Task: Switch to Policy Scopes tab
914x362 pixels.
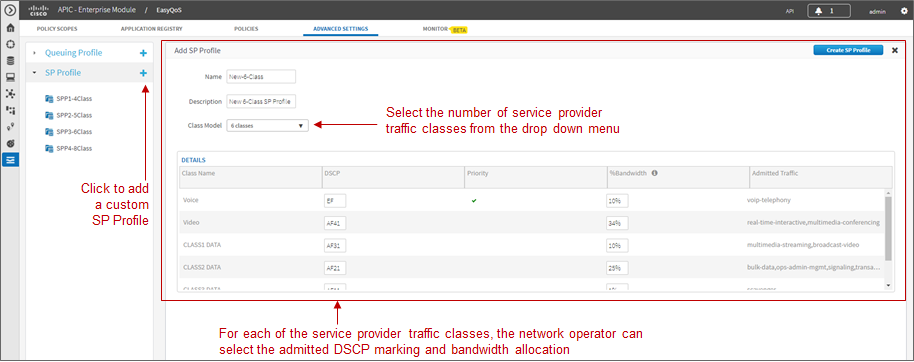Action: (x=57, y=29)
